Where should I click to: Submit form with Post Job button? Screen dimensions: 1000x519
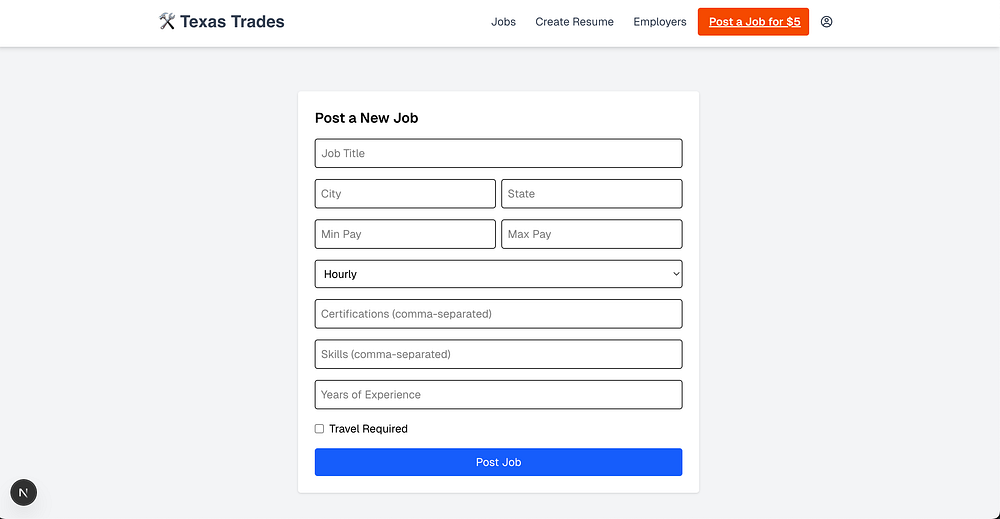click(498, 462)
